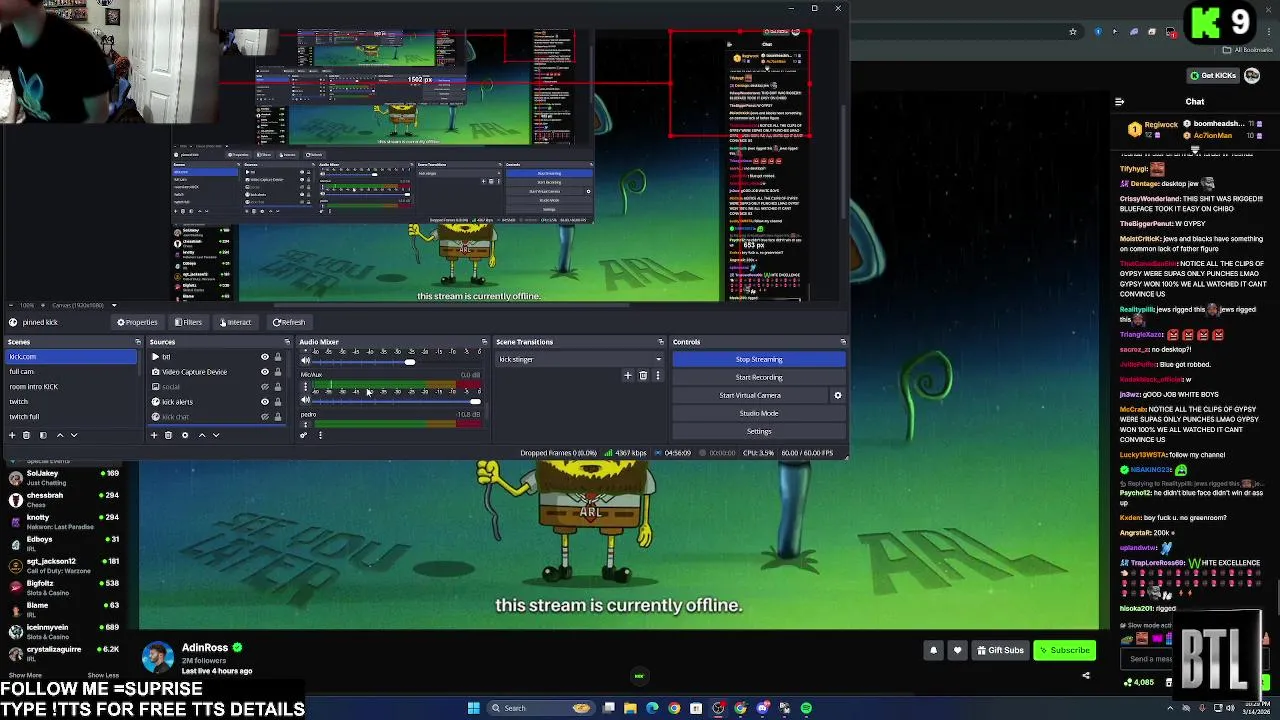Click Start Recording button

(x=759, y=377)
